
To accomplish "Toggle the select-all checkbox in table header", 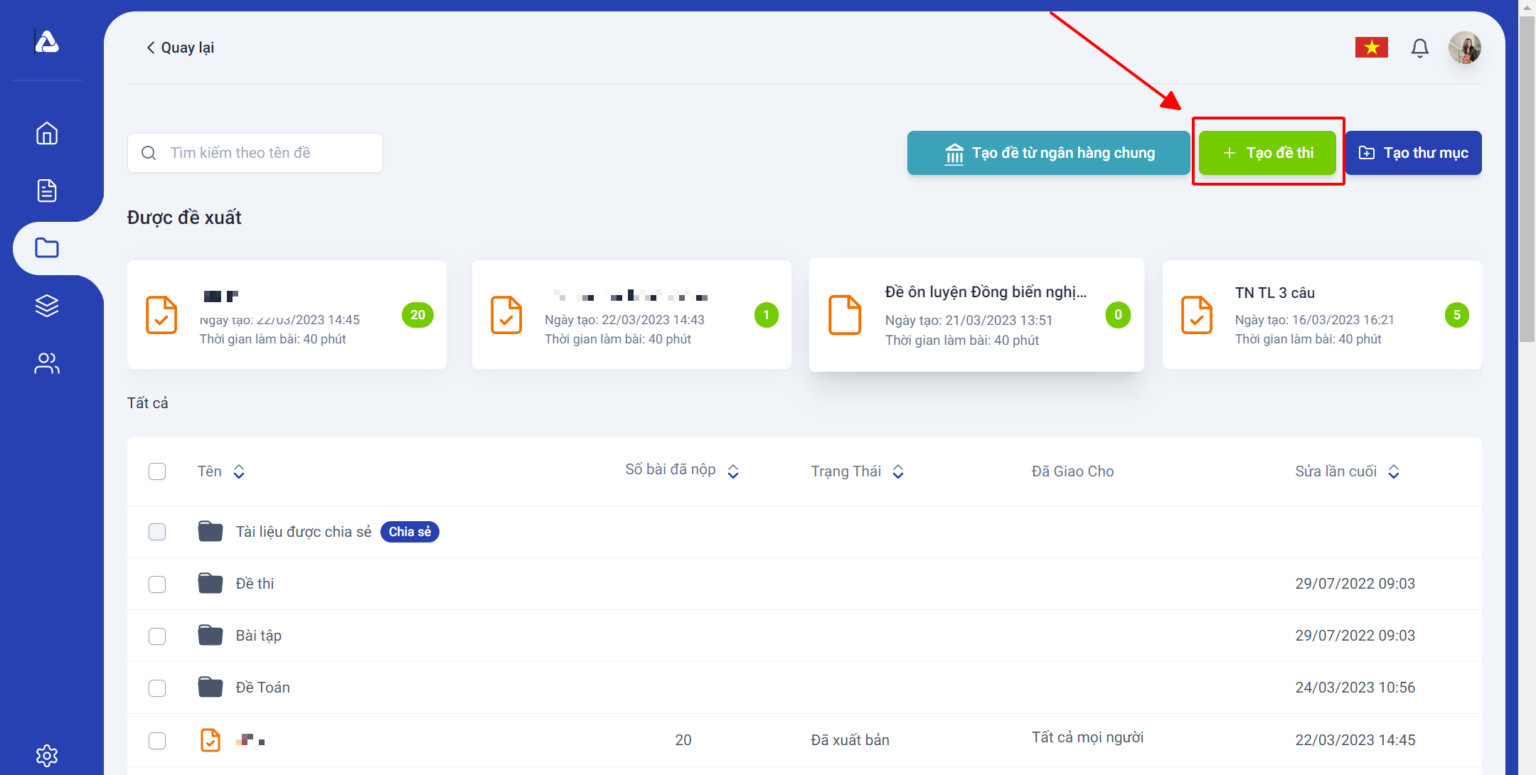I will click(x=157, y=471).
